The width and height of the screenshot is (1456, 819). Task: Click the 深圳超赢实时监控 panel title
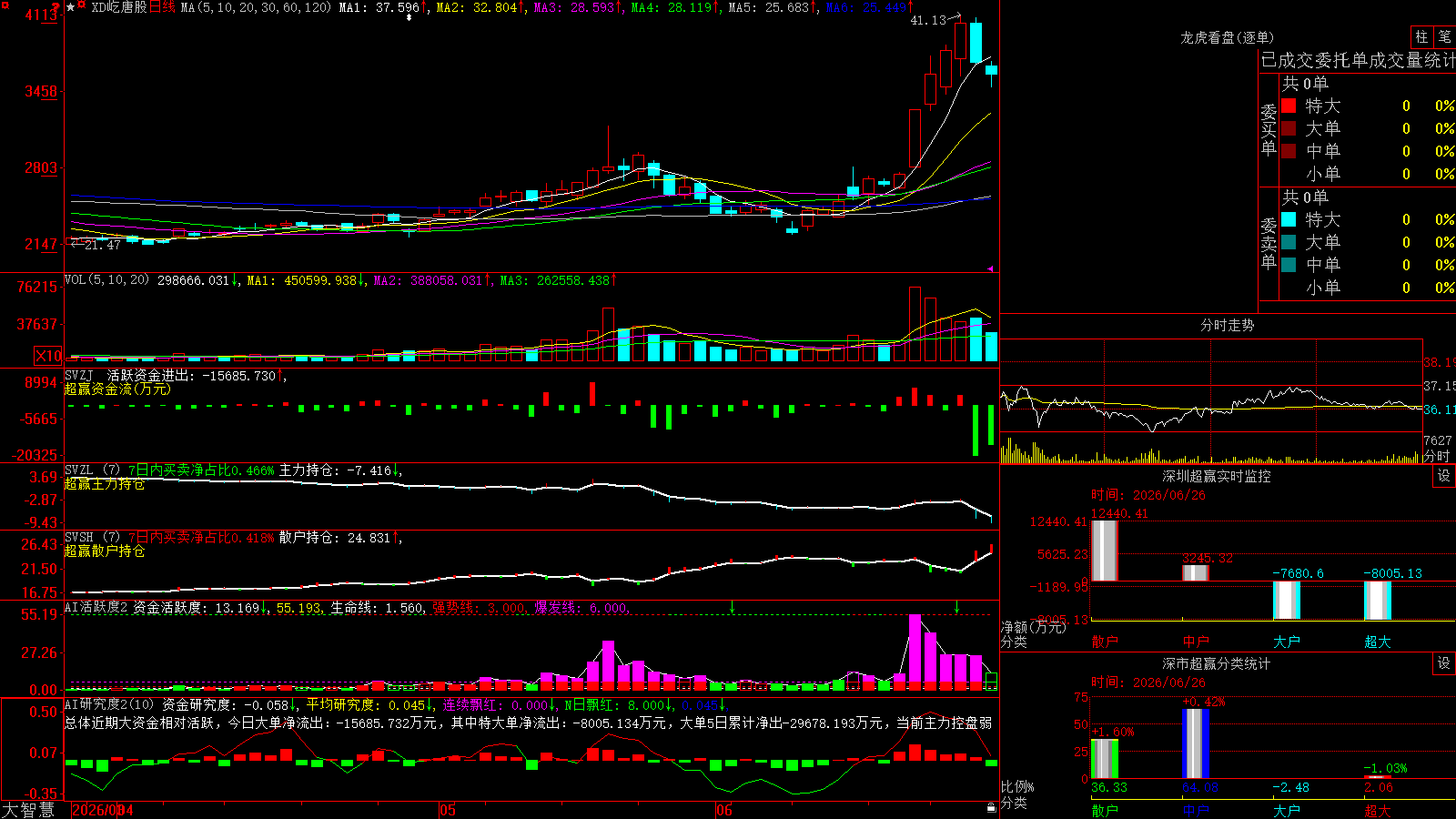point(1217,477)
